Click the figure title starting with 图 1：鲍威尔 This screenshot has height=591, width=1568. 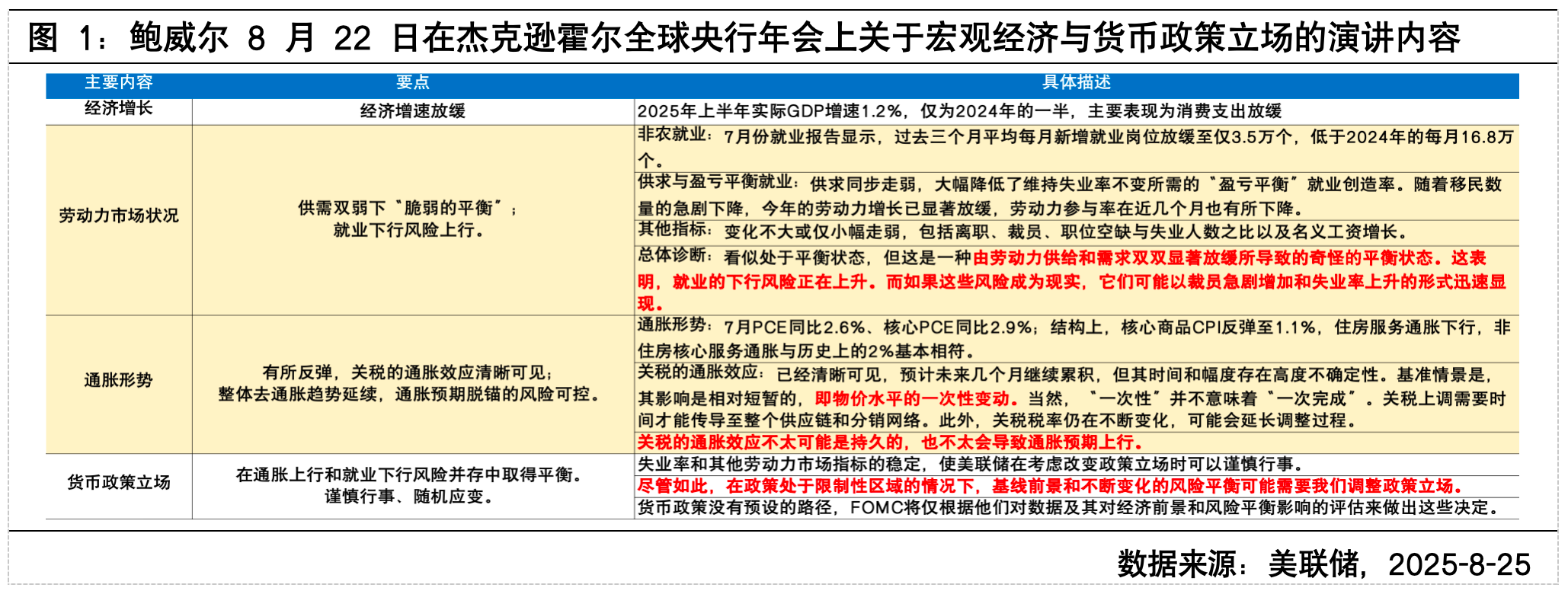pyautogui.click(x=744, y=37)
